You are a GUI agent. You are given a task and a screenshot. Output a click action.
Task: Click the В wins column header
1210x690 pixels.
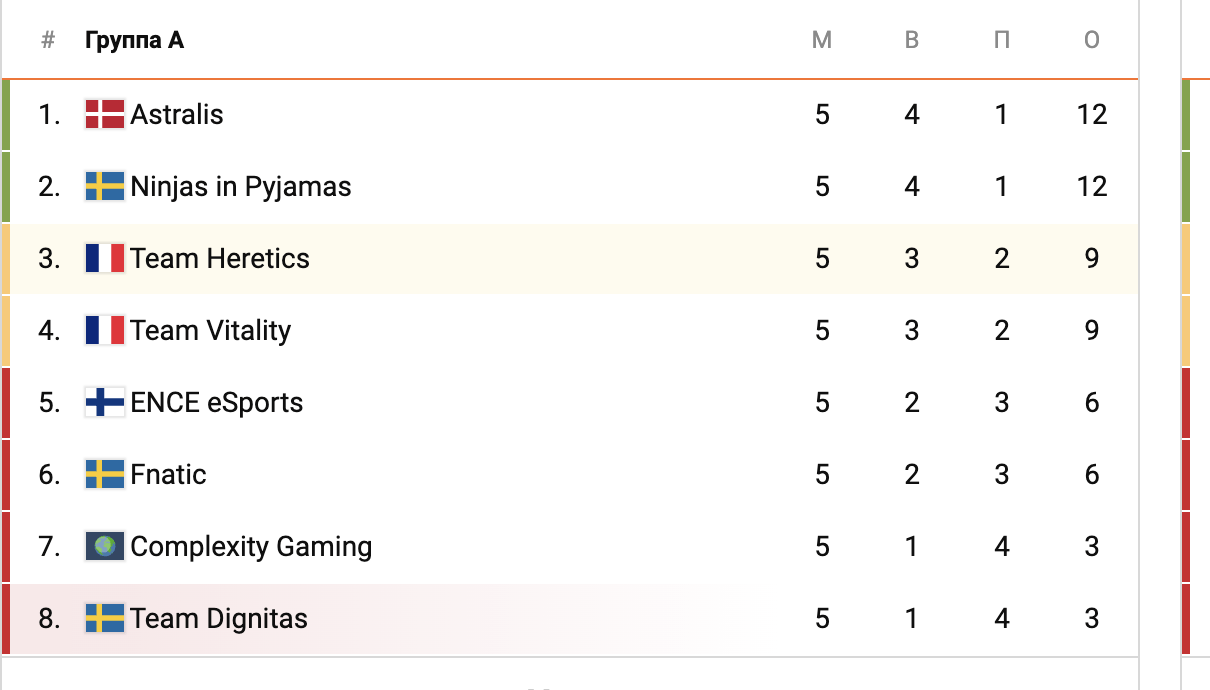coord(911,40)
